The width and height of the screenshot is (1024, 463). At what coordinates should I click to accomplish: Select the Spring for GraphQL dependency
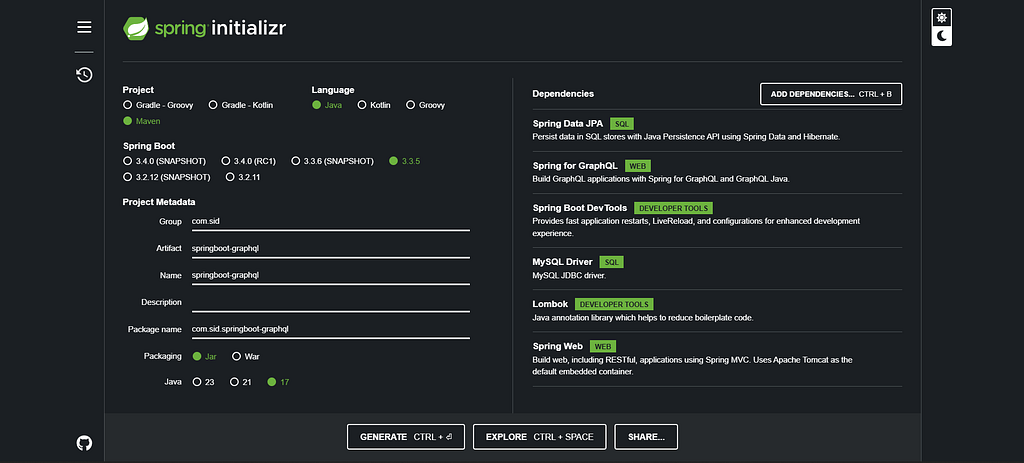point(717,172)
